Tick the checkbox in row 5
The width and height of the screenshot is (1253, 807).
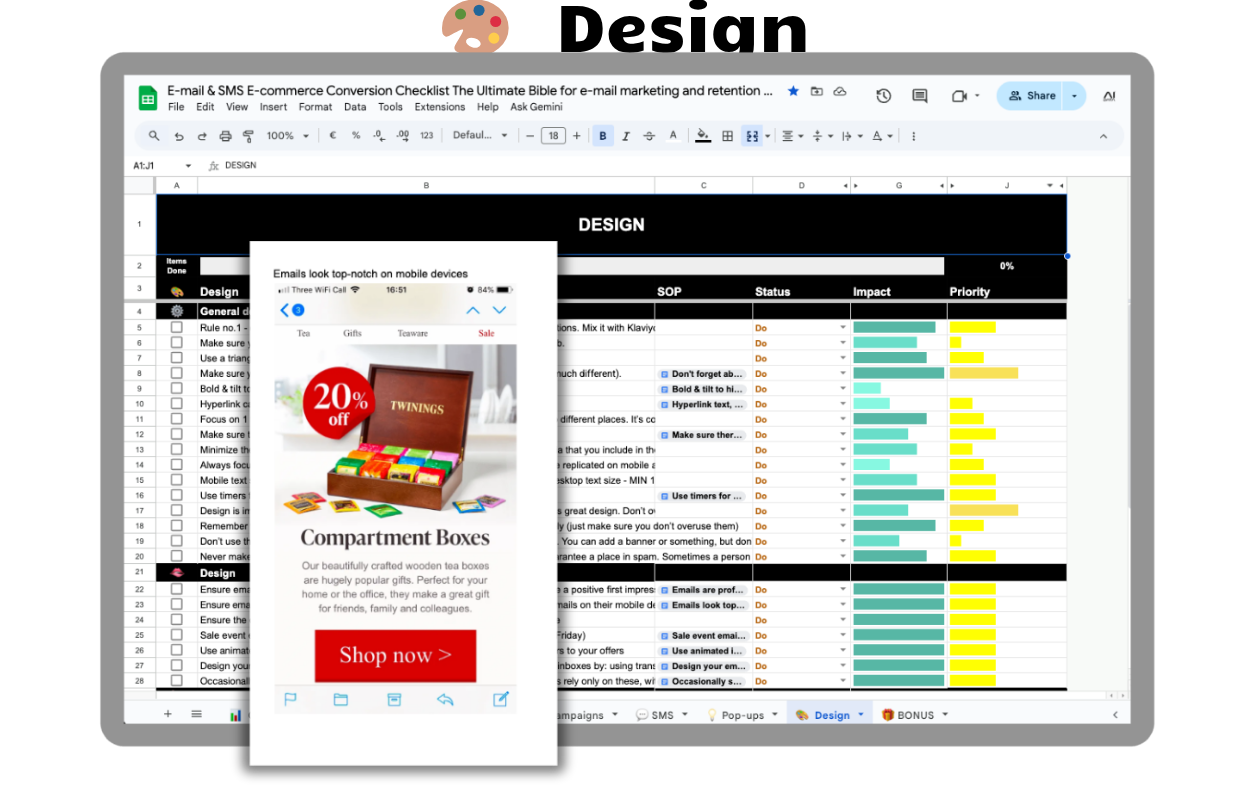pos(177,328)
